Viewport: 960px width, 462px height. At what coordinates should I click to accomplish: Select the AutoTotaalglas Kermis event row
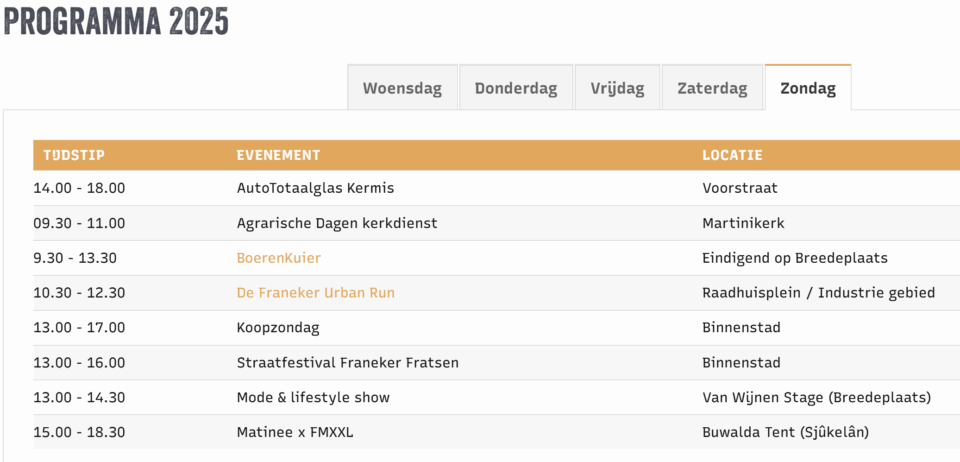coord(315,188)
